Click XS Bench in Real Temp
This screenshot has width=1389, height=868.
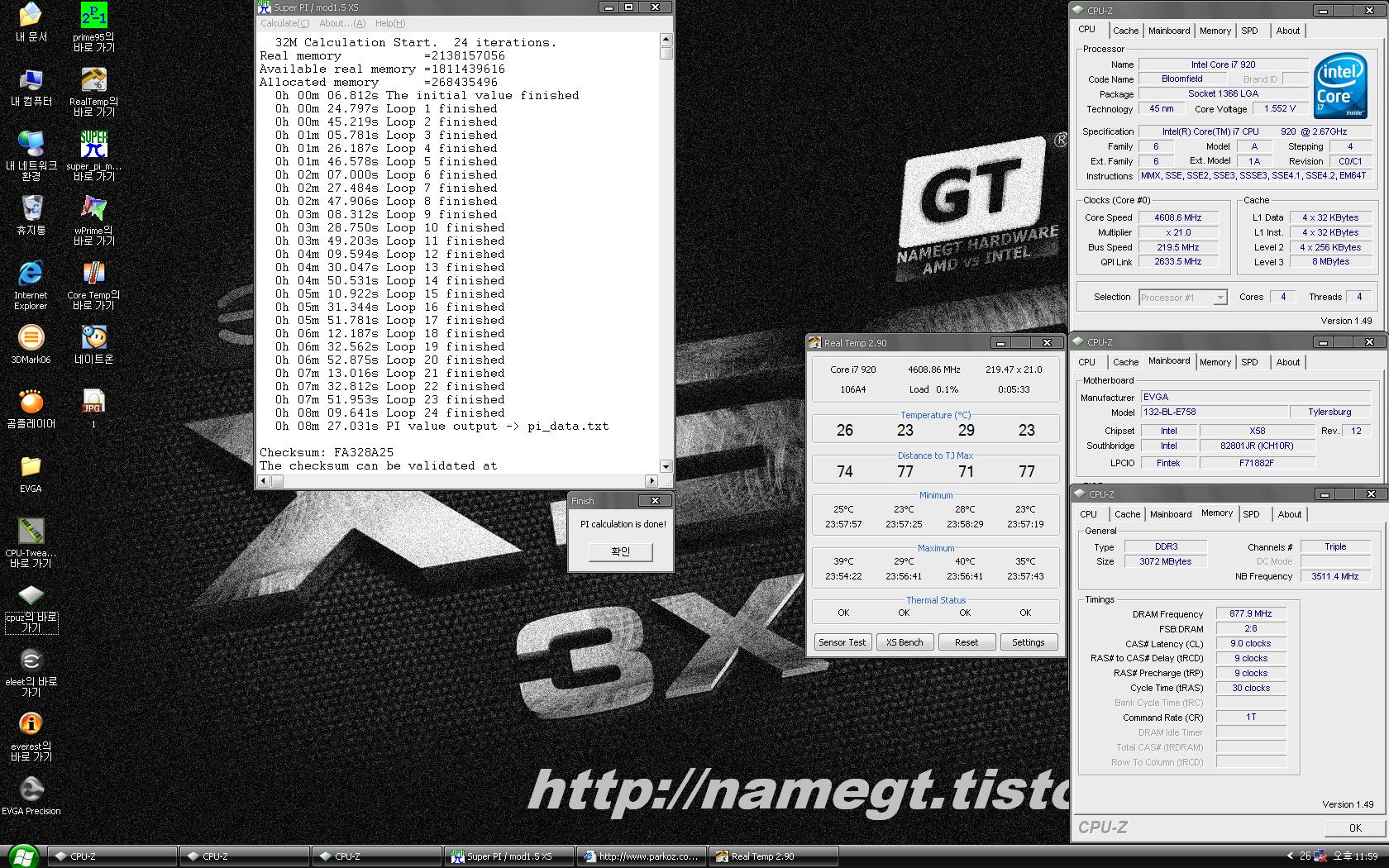pos(904,642)
